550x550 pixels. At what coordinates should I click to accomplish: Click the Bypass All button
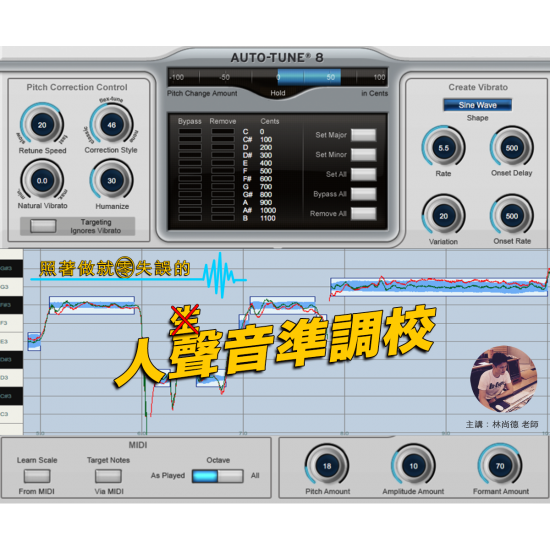coord(363,194)
